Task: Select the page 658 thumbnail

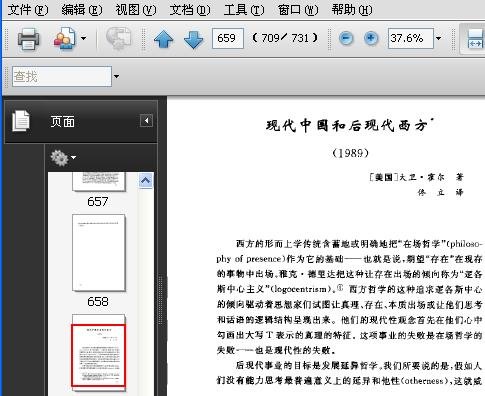Action: click(99, 253)
